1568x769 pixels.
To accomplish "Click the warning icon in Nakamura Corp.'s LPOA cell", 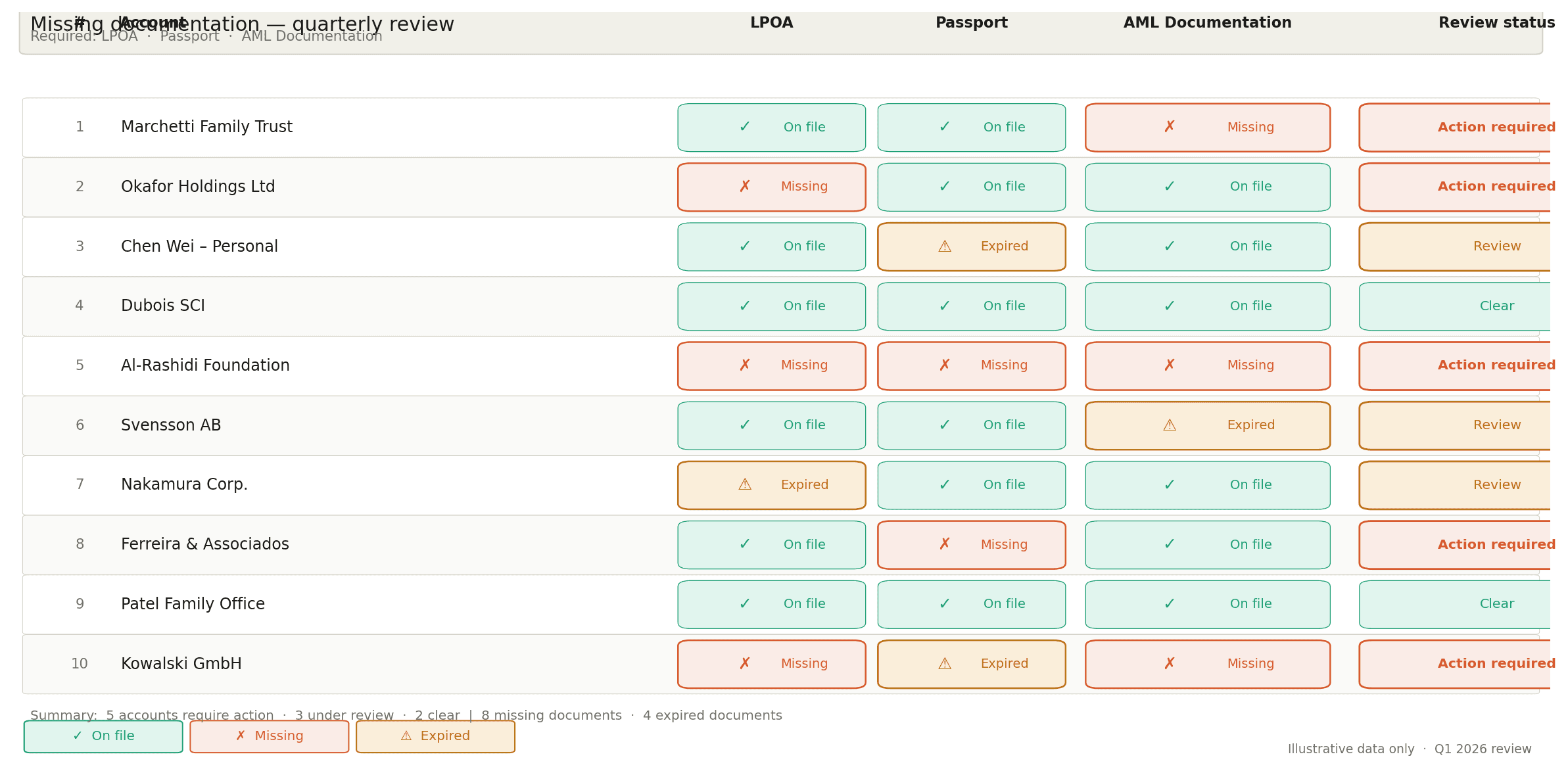I will (744, 485).
